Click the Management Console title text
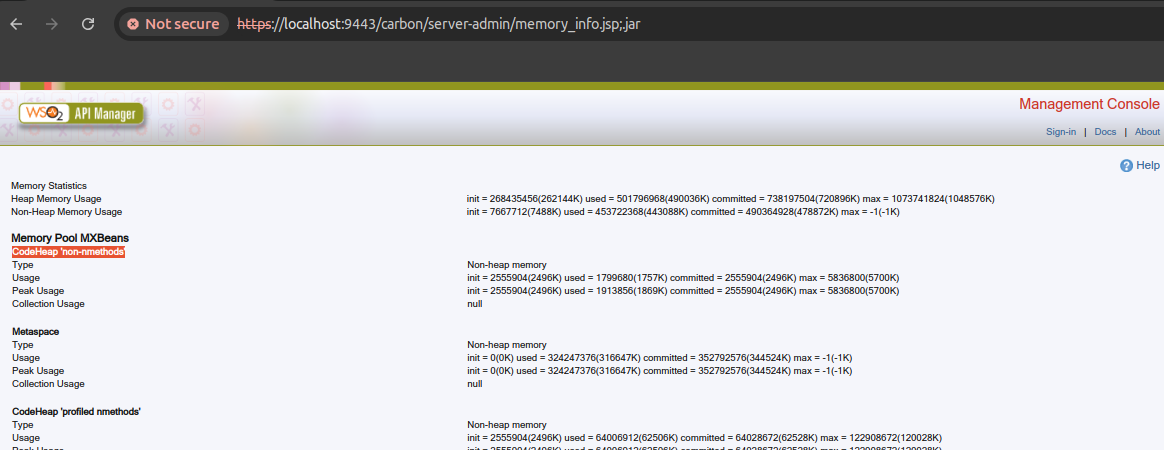Viewport: 1164px width, 450px height. (1089, 104)
